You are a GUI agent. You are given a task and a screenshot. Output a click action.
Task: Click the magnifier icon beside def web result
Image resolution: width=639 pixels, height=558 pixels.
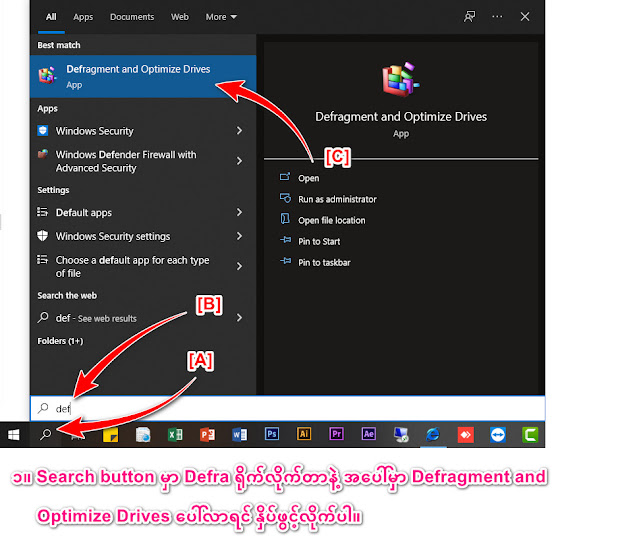click(x=43, y=318)
